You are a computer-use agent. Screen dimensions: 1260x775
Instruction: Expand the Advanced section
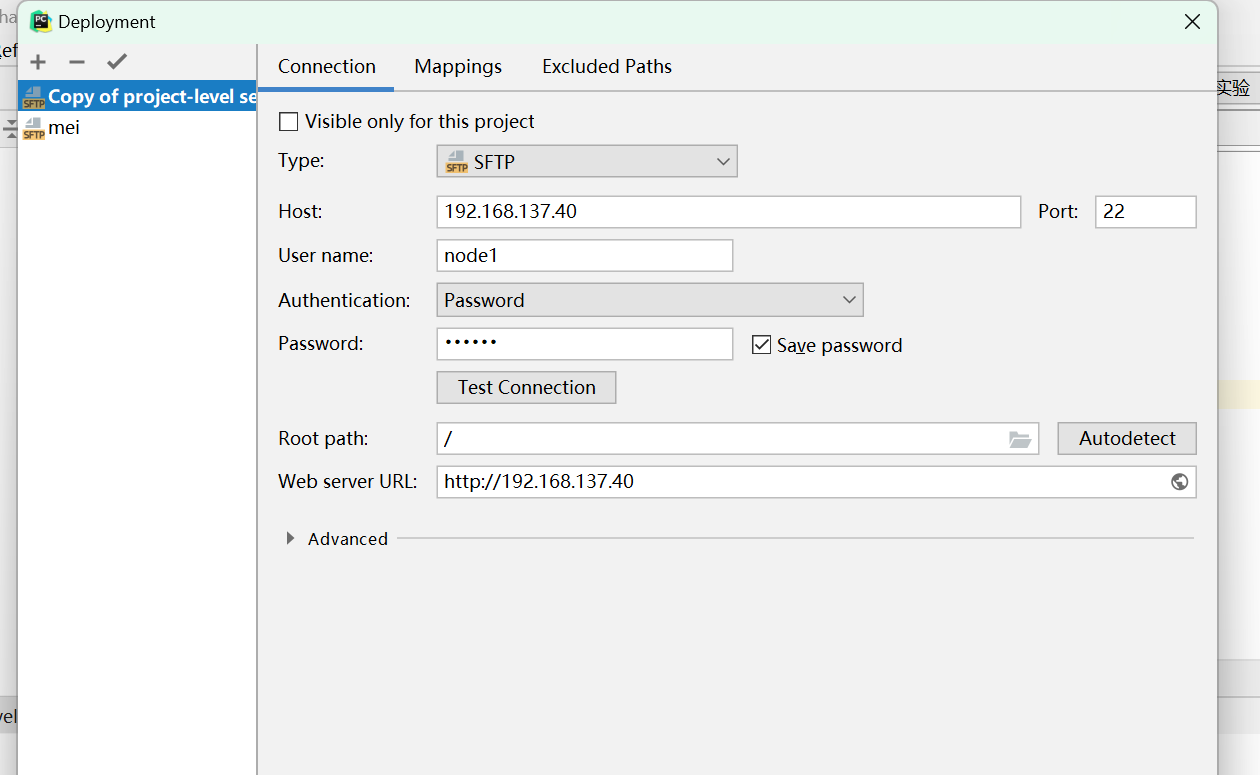pyautogui.click(x=290, y=538)
